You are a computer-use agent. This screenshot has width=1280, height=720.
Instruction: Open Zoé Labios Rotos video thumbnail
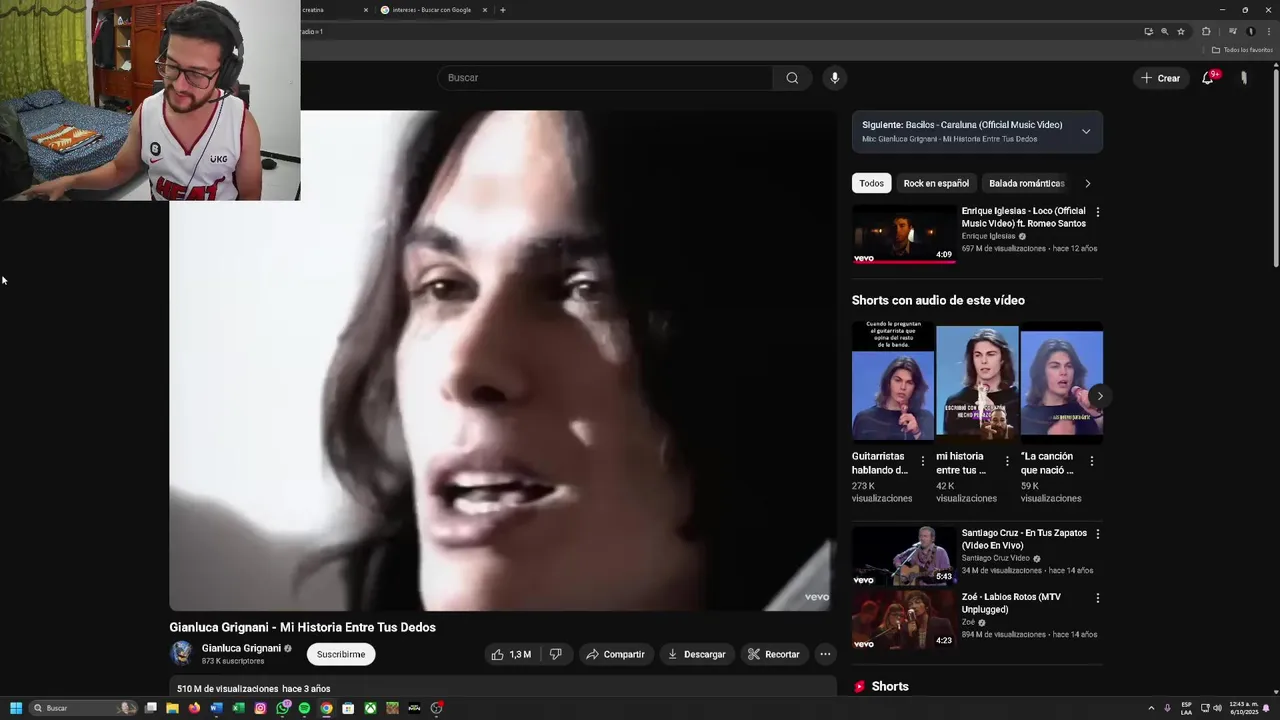pyautogui.click(x=904, y=620)
